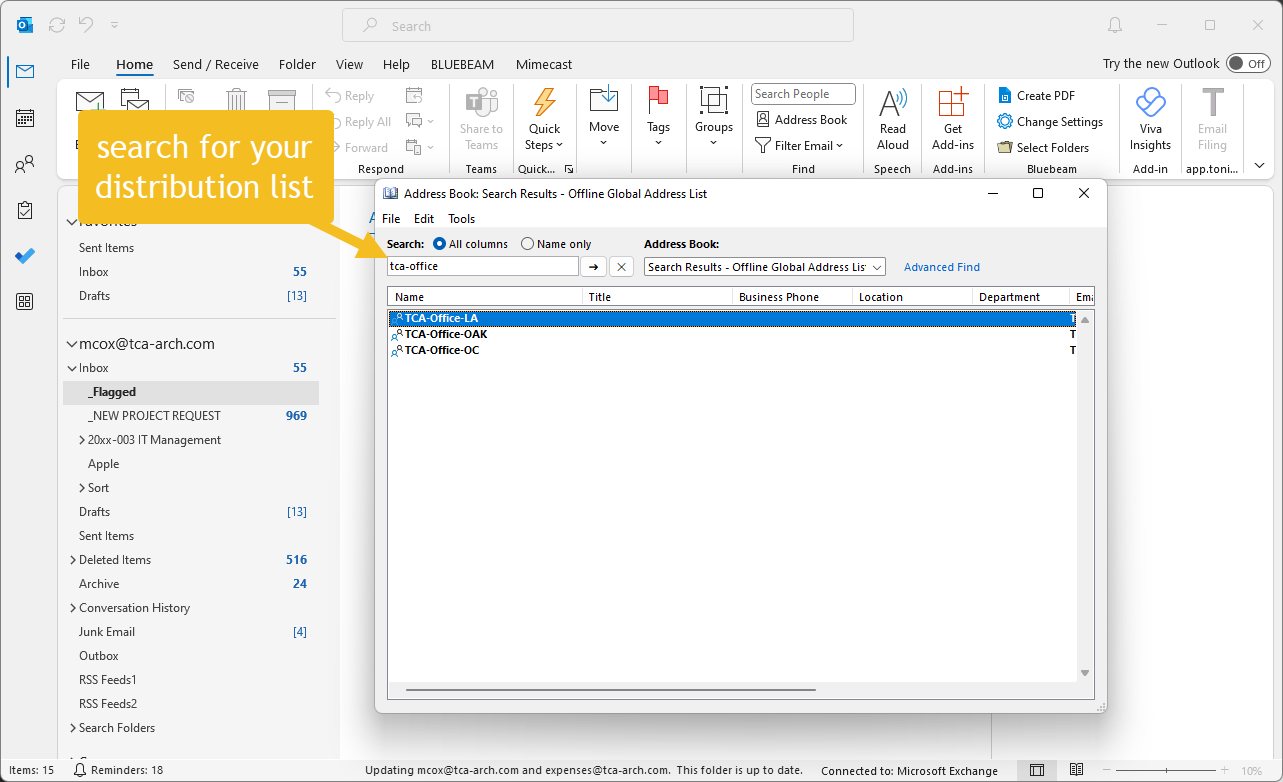Click the Reminders: 18 status bar item
Screen dimensions: 1283x782
coord(118,770)
